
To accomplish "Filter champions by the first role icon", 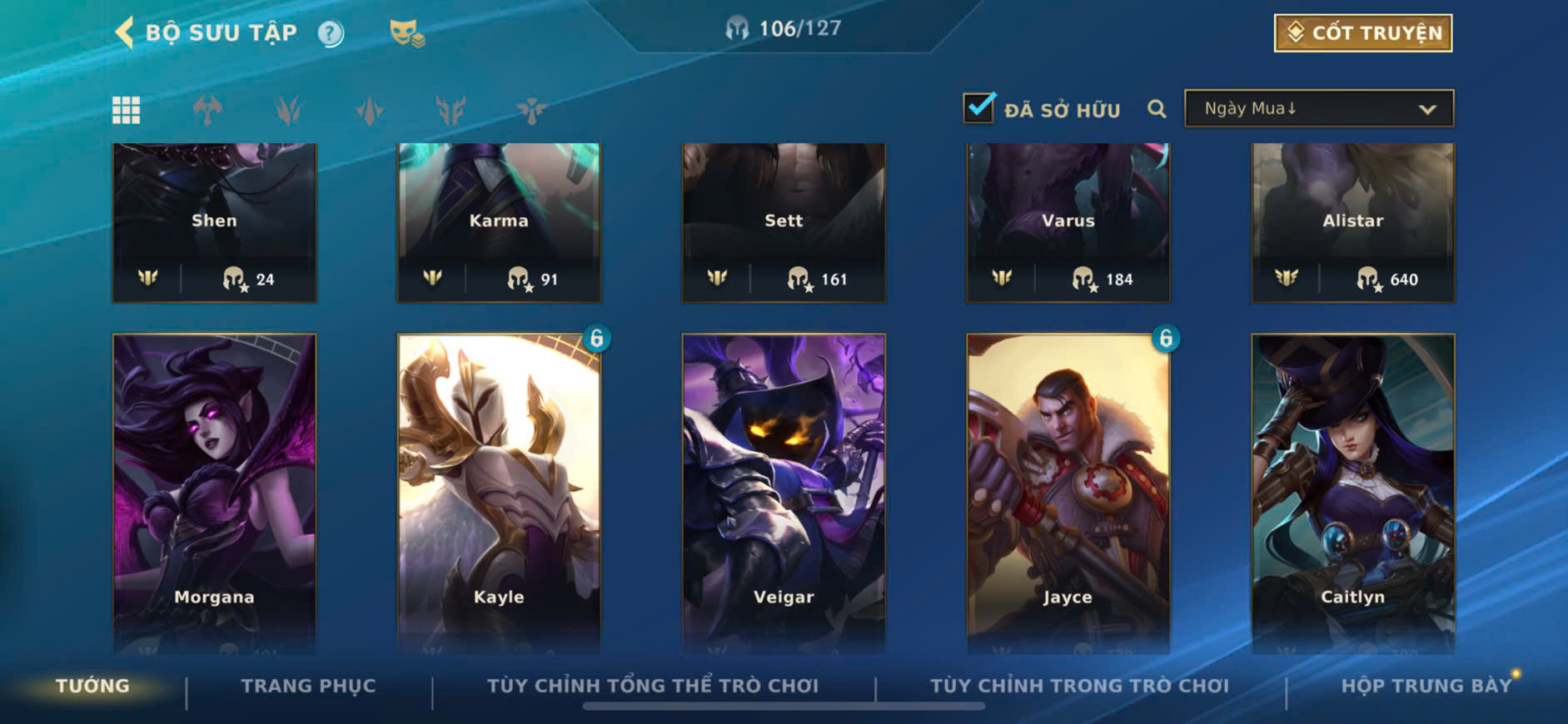I will pos(207,110).
